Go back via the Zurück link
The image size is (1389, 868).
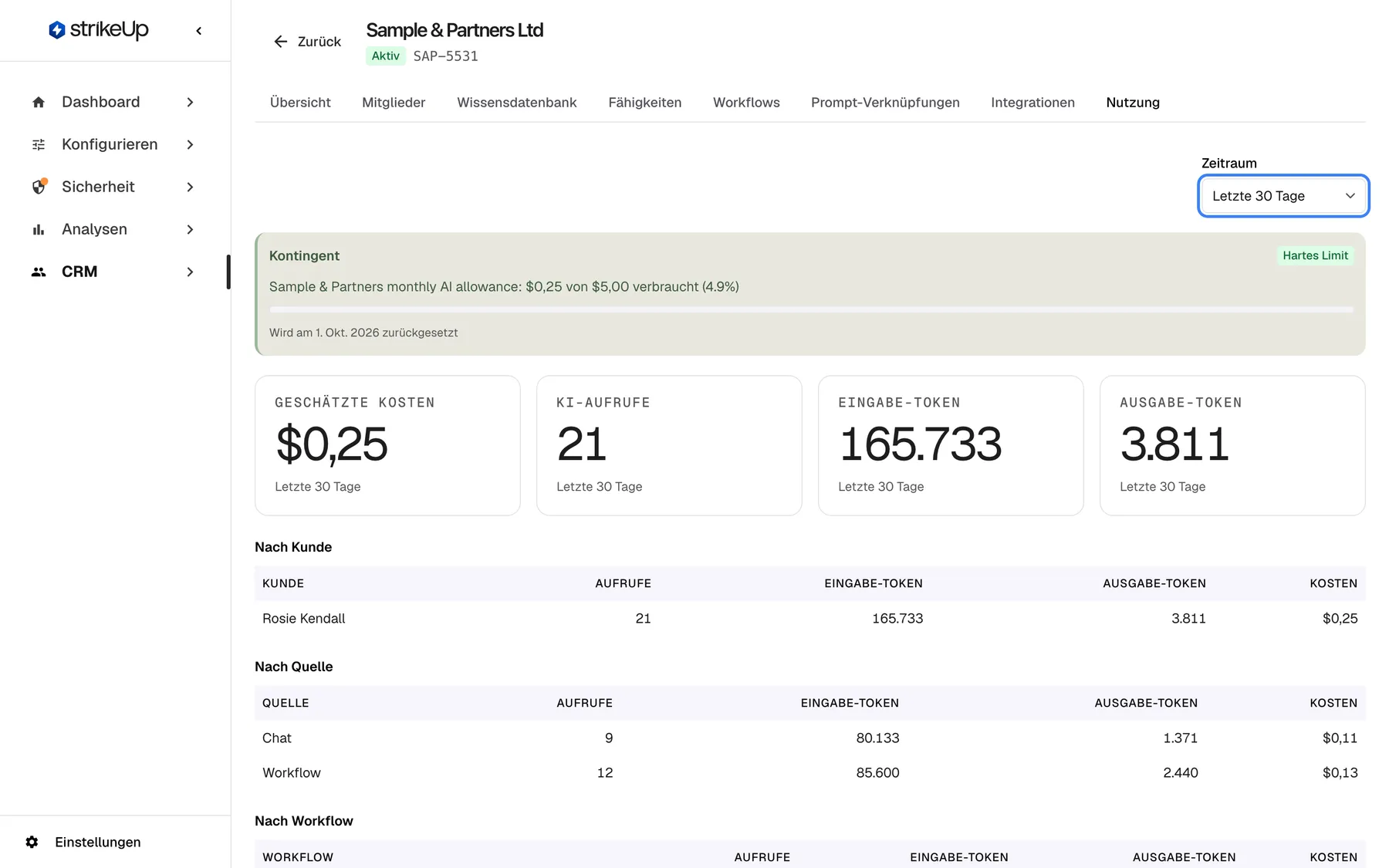(307, 42)
